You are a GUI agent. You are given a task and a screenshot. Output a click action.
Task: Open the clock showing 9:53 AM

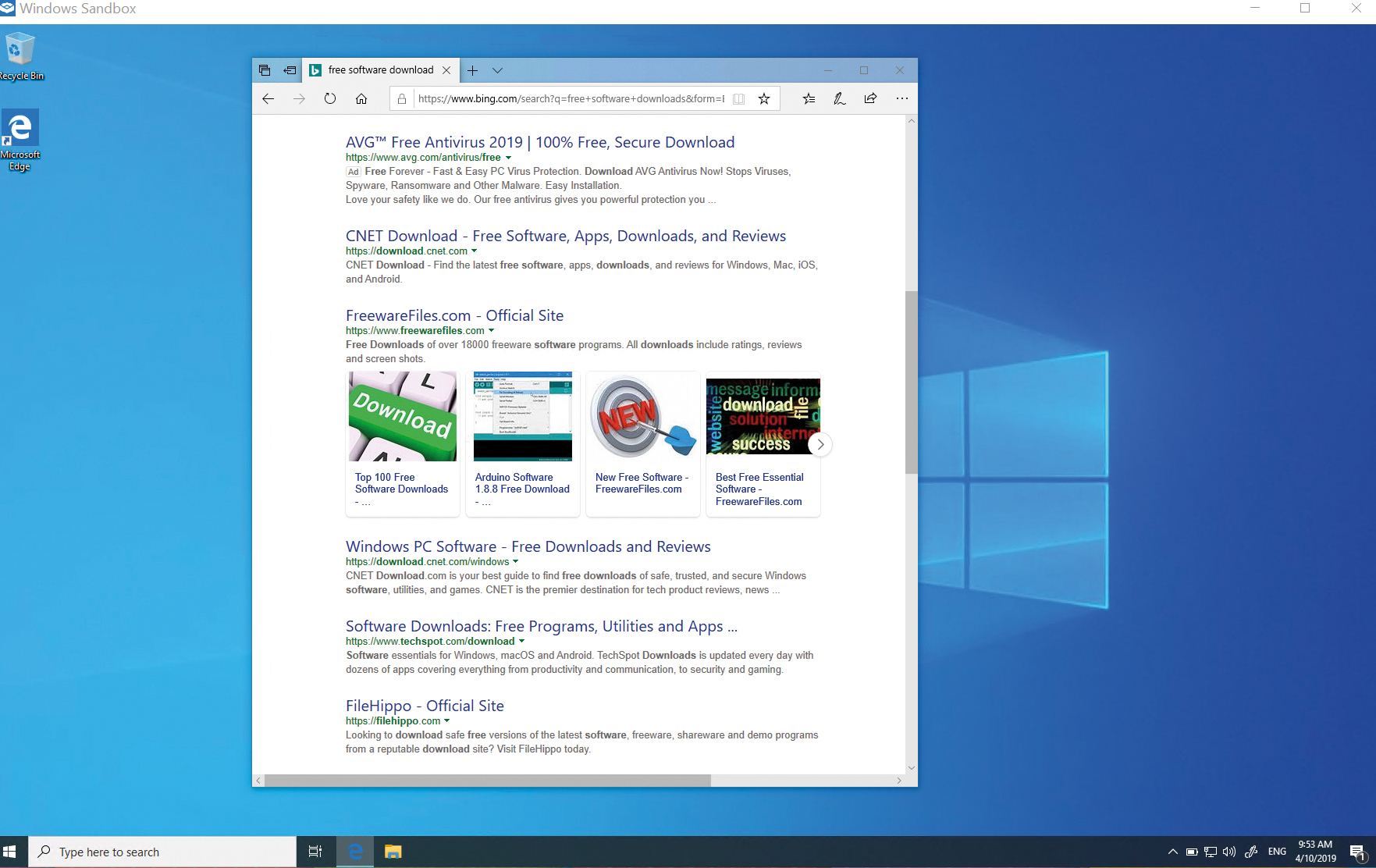pos(1315,852)
